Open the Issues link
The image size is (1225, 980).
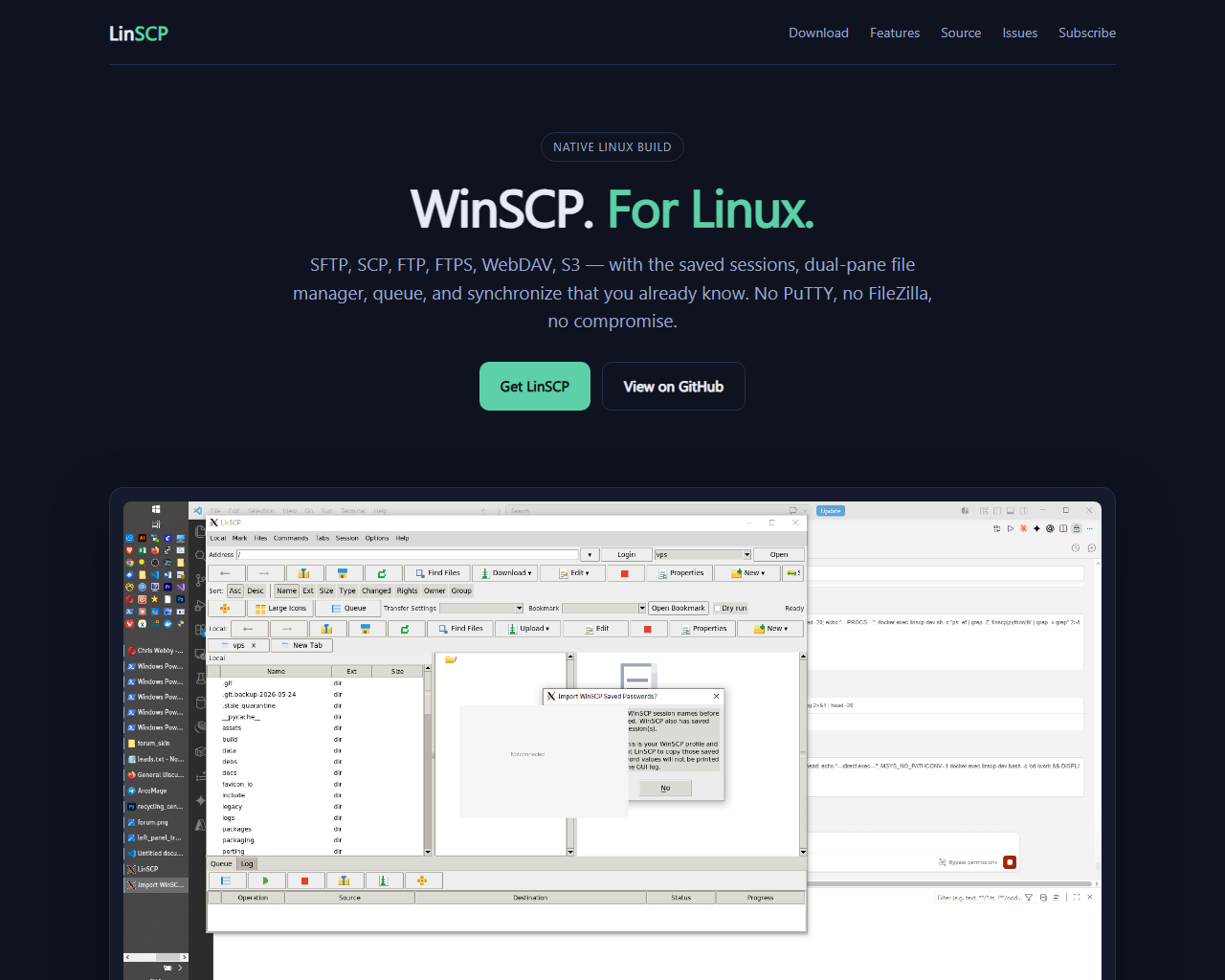1020,33
